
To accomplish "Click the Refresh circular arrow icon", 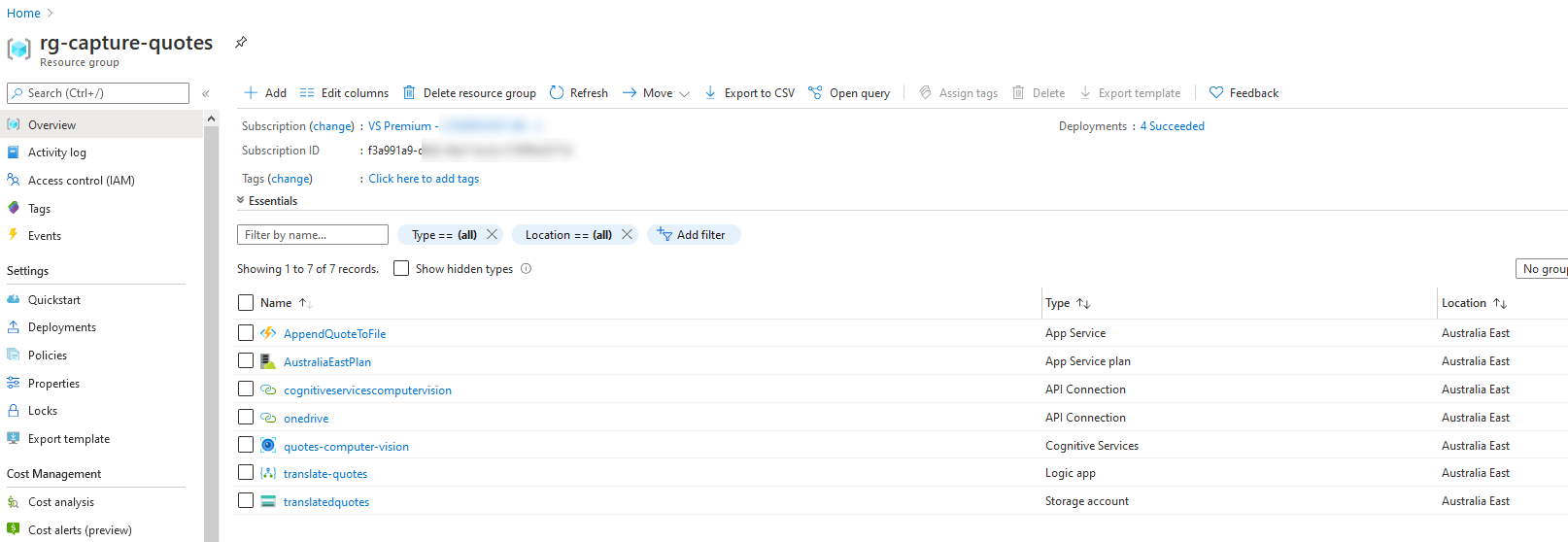I will [x=557, y=92].
